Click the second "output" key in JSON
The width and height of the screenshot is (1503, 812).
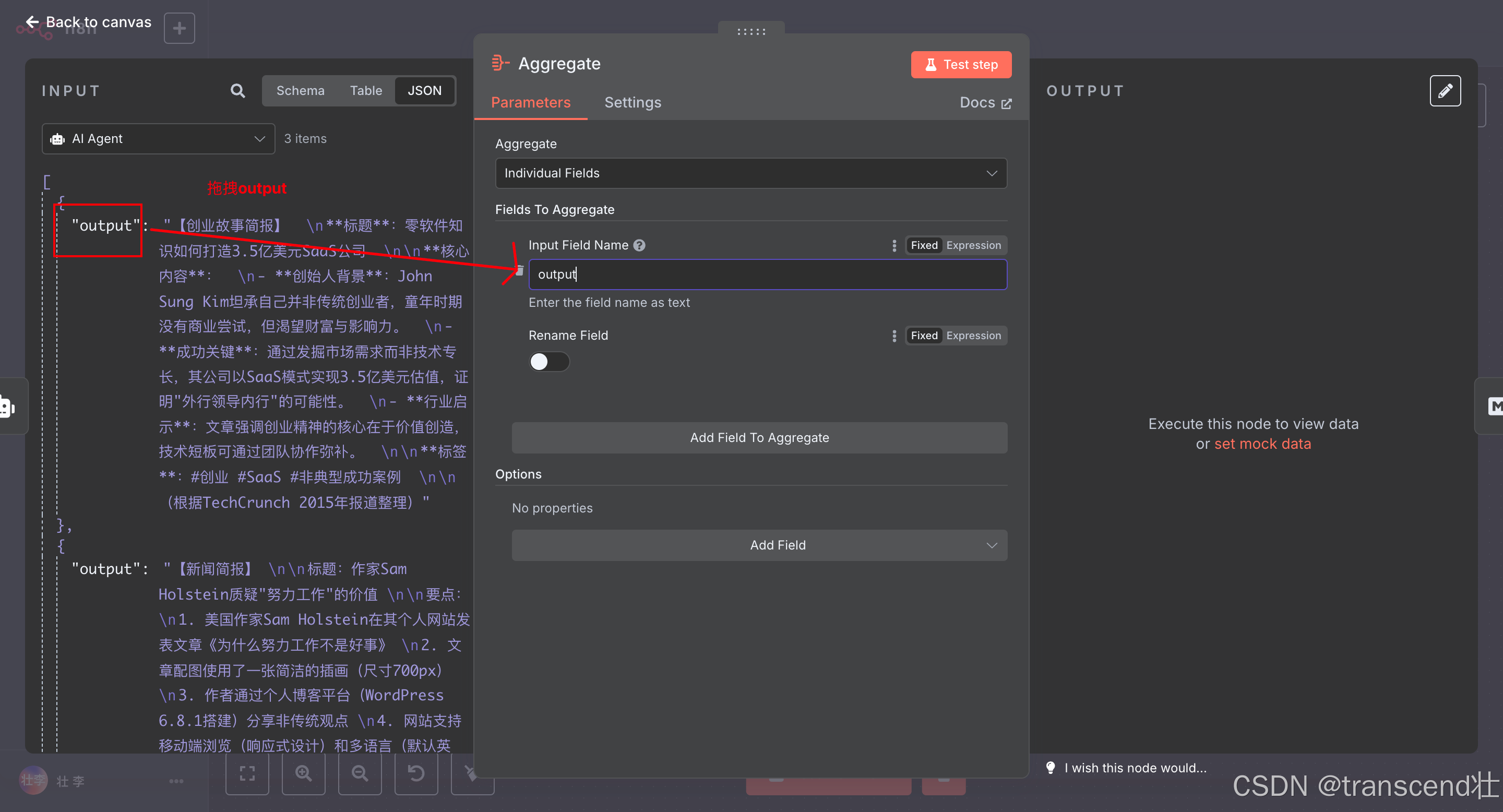(105, 569)
